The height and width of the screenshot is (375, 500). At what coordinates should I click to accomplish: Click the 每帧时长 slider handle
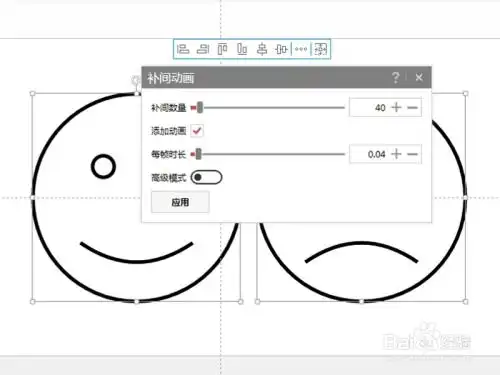[x=198, y=154]
